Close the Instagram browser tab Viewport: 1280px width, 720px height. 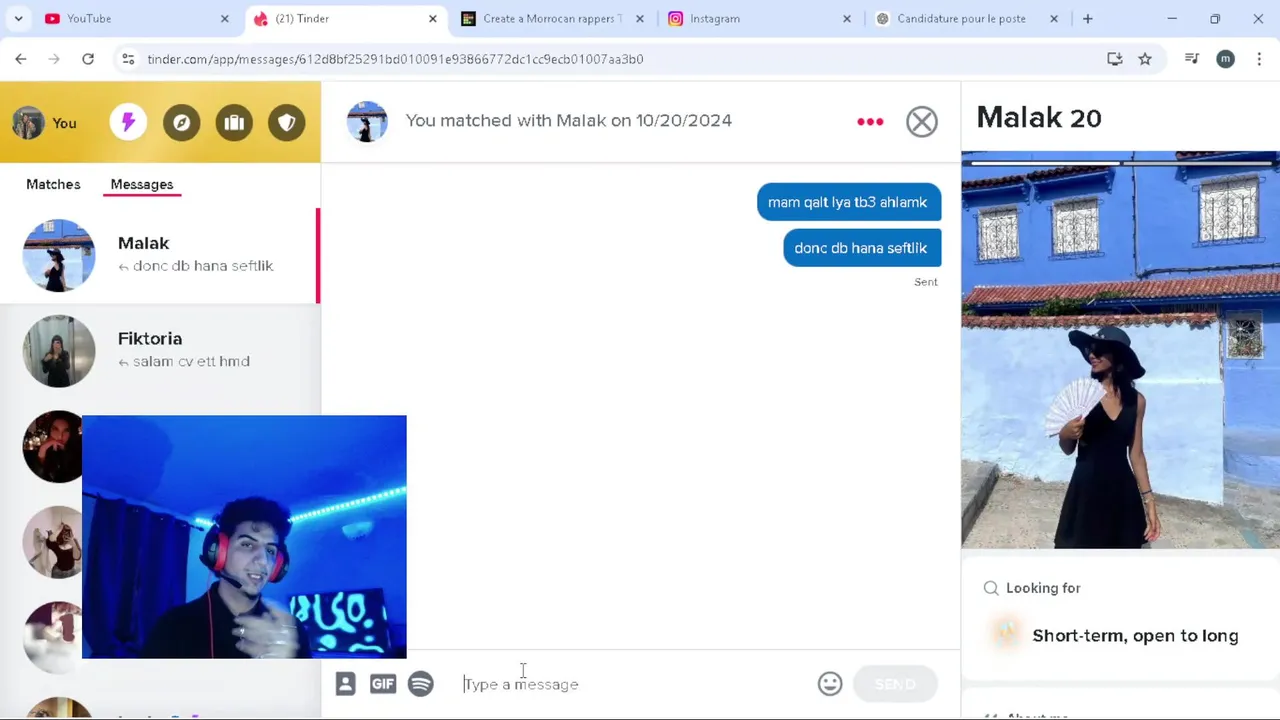(x=847, y=19)
